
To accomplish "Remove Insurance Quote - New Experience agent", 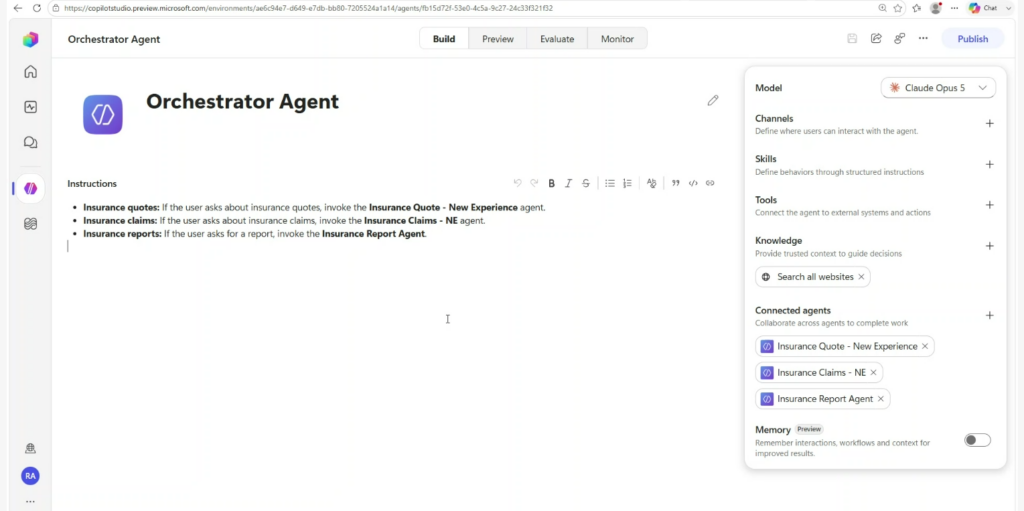I will [x=925, y=346].
